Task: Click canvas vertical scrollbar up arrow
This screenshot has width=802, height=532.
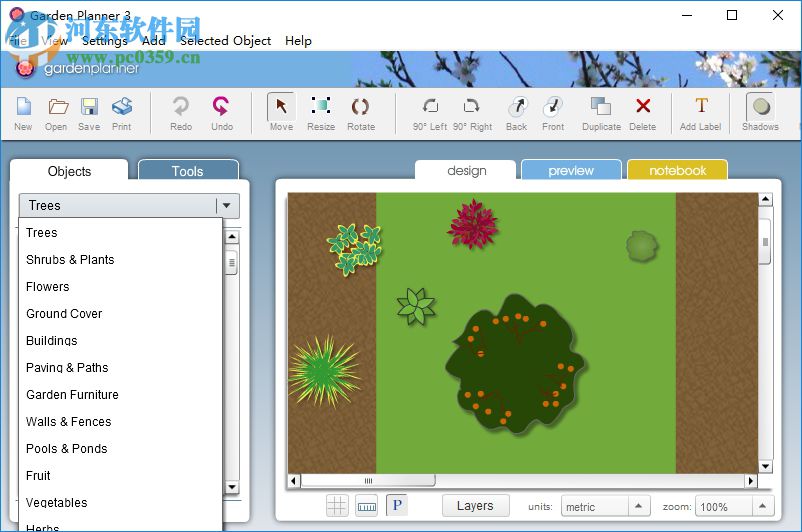Action: pyautogui.click(x=765, y=199)
